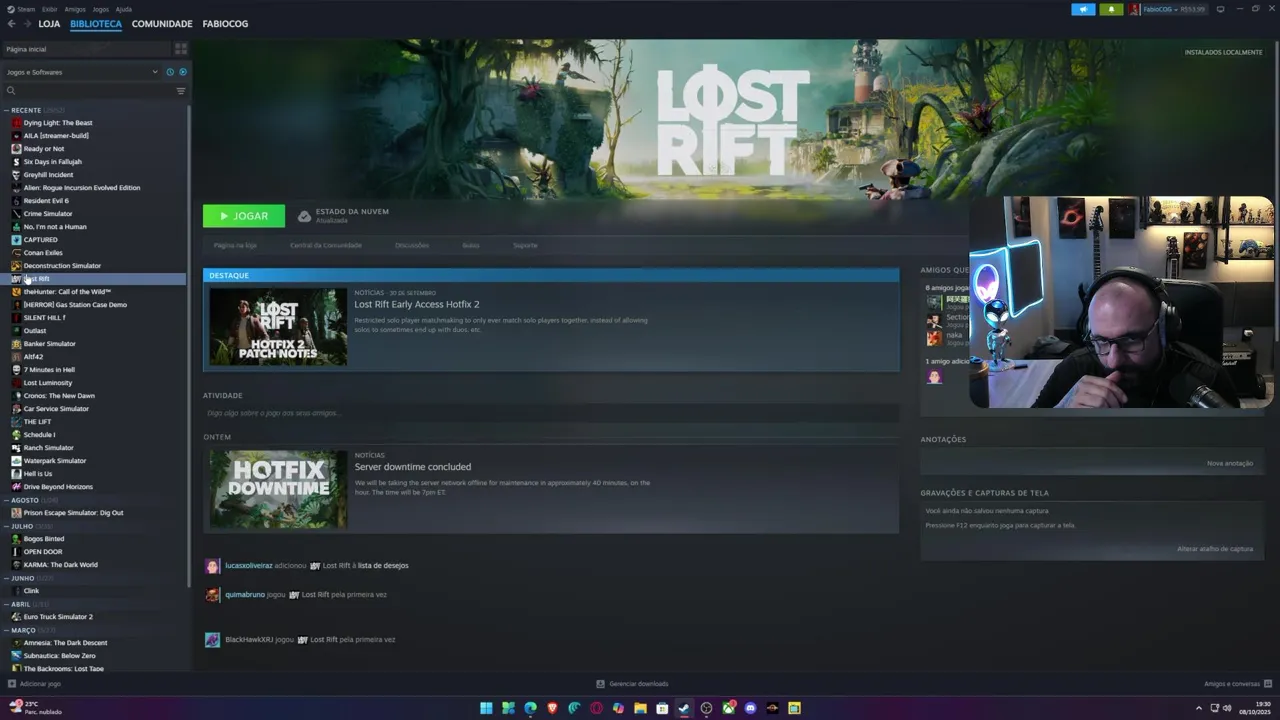Click Alterar atalho de captura
1280x720 pixels.
[x=1215, y=549]
